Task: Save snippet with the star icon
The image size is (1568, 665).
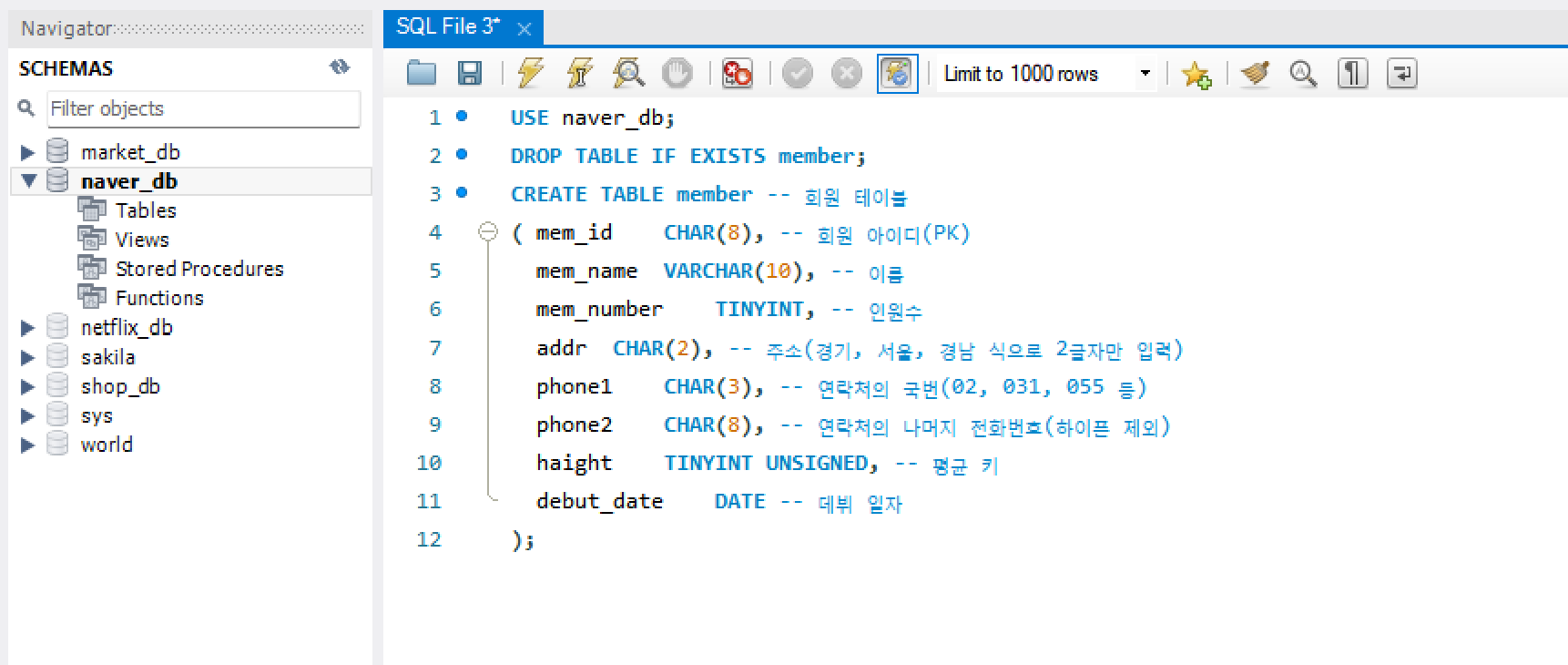Action: pos(1196,74)
